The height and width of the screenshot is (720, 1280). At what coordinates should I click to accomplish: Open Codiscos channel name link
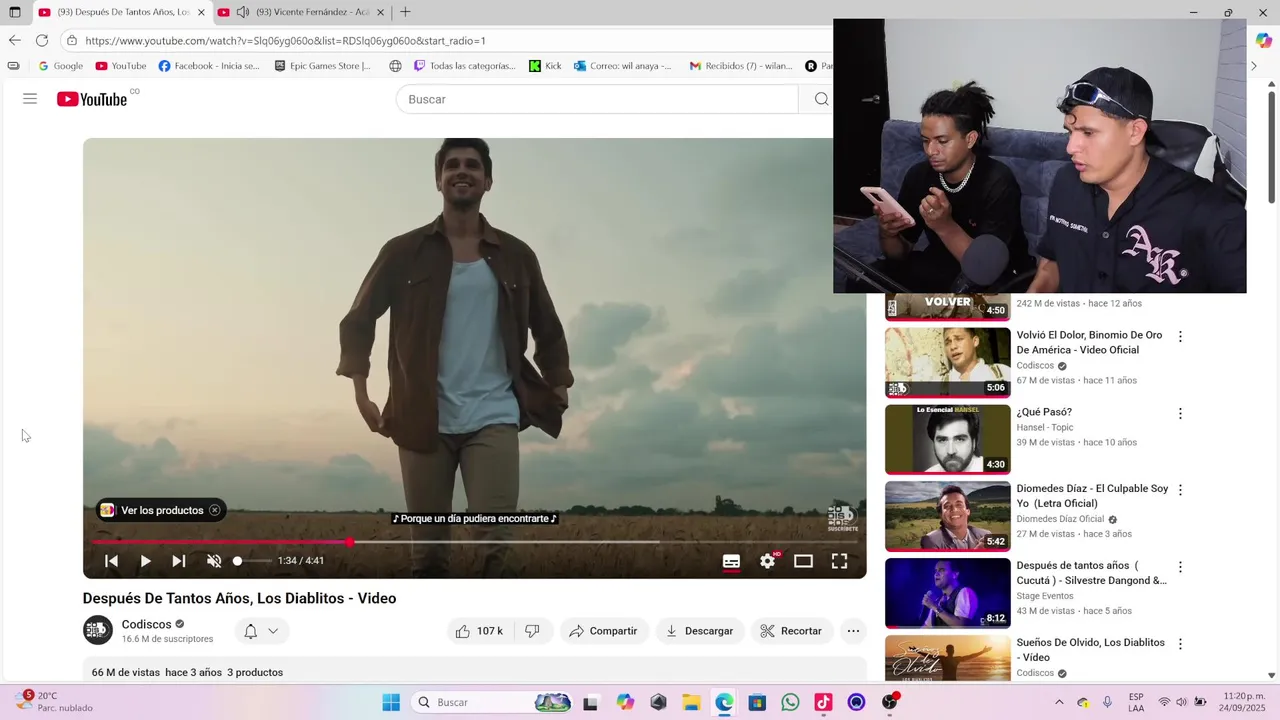point(147,624)
